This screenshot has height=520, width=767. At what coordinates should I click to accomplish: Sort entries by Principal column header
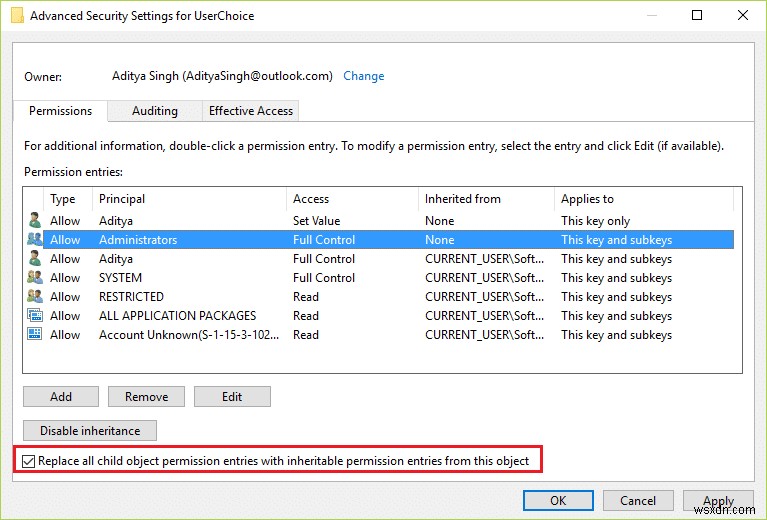tap(122, 199)
